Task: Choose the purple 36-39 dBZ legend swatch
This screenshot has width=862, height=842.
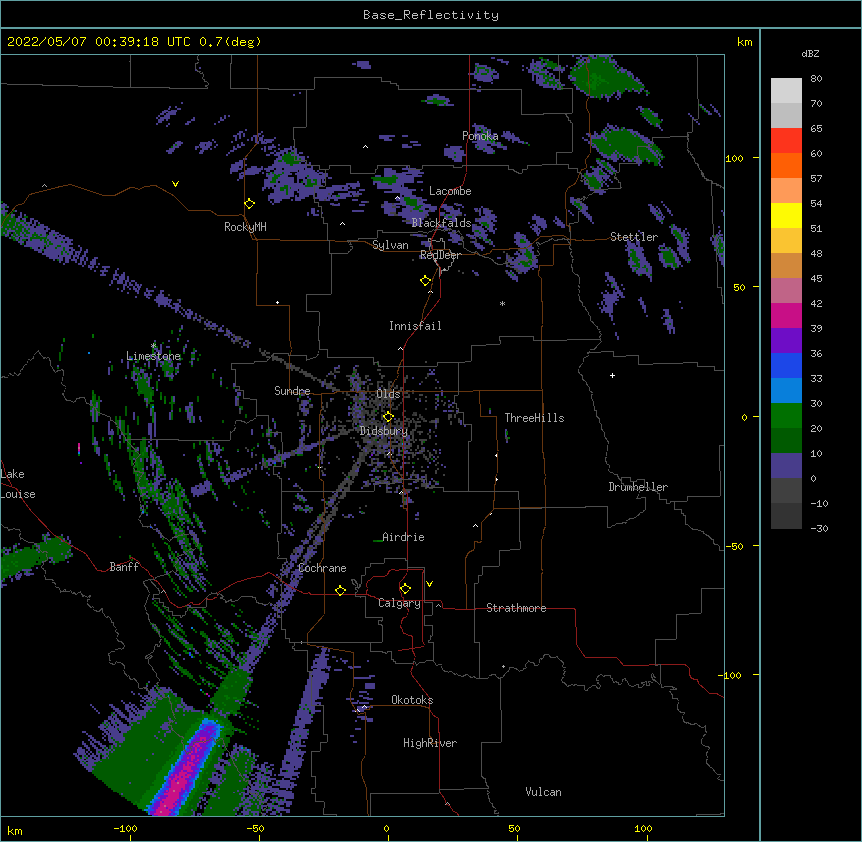Action: click(x=786, y=341)
